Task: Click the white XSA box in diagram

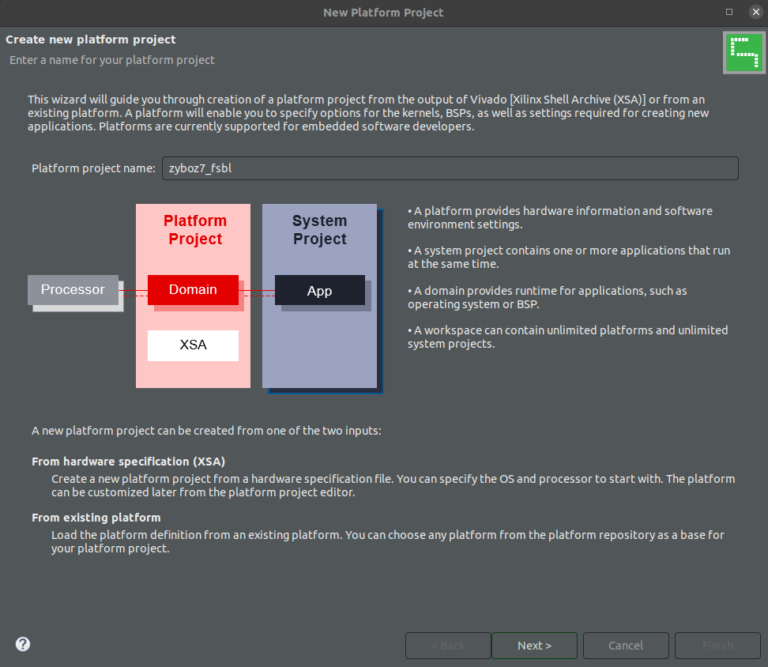Action: tap(193, 345)
